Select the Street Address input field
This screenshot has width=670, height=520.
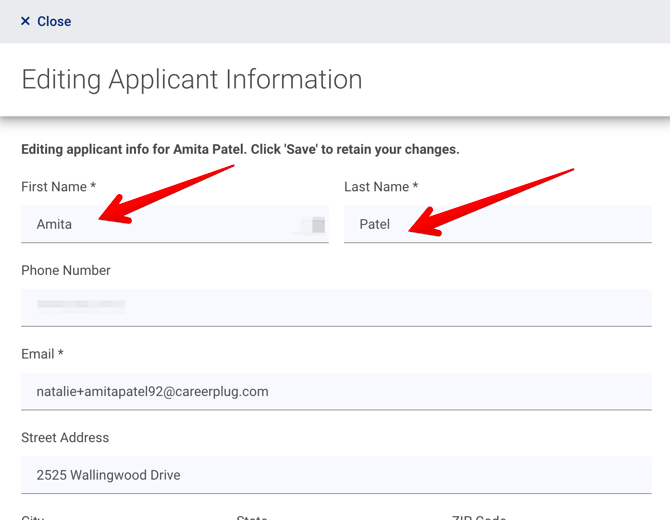[x=336, y=475]
